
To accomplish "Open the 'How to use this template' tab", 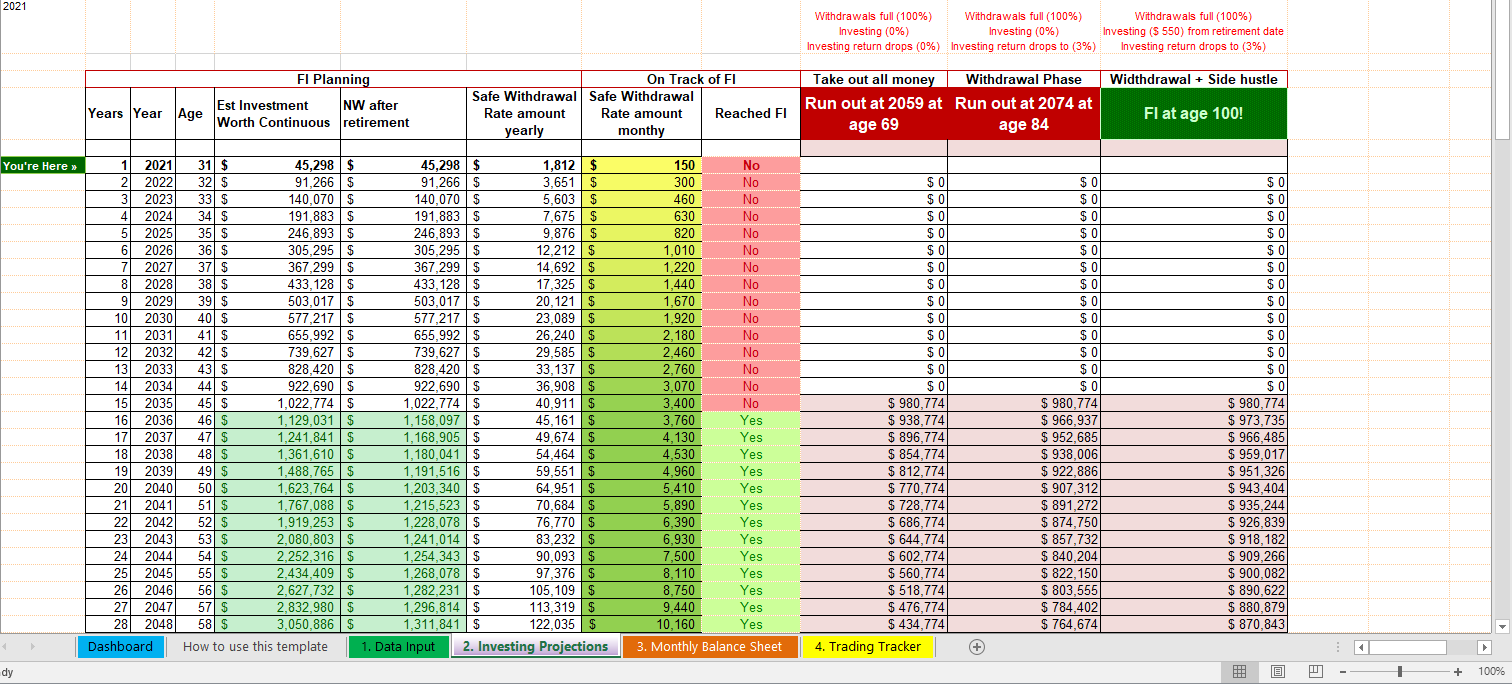I will [255, 647].
